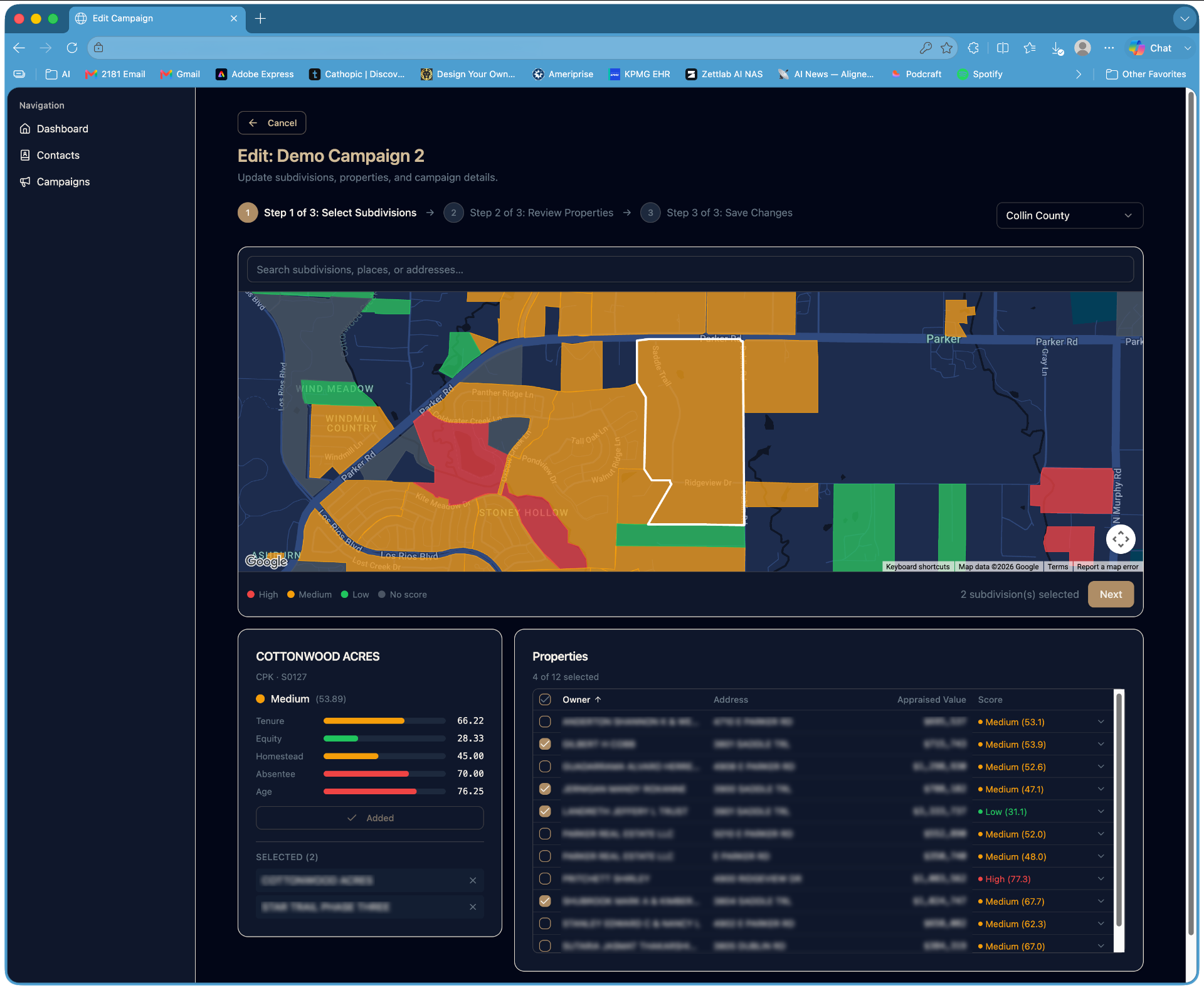Remove first selected subdivision with X
The width and height of the screenshot is (1204, 990).
[473, 880]
